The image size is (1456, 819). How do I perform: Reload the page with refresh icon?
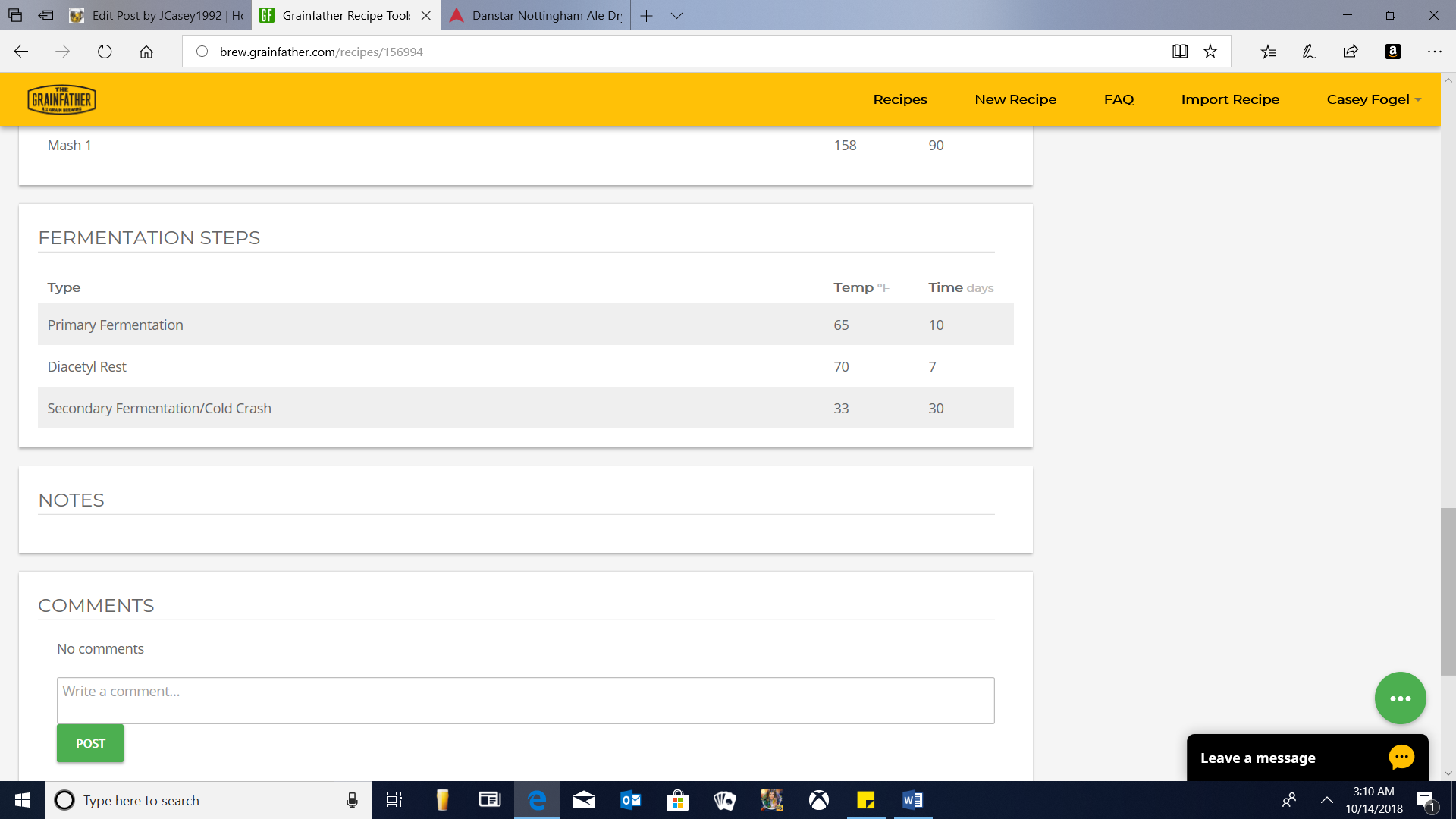point(105,52)
